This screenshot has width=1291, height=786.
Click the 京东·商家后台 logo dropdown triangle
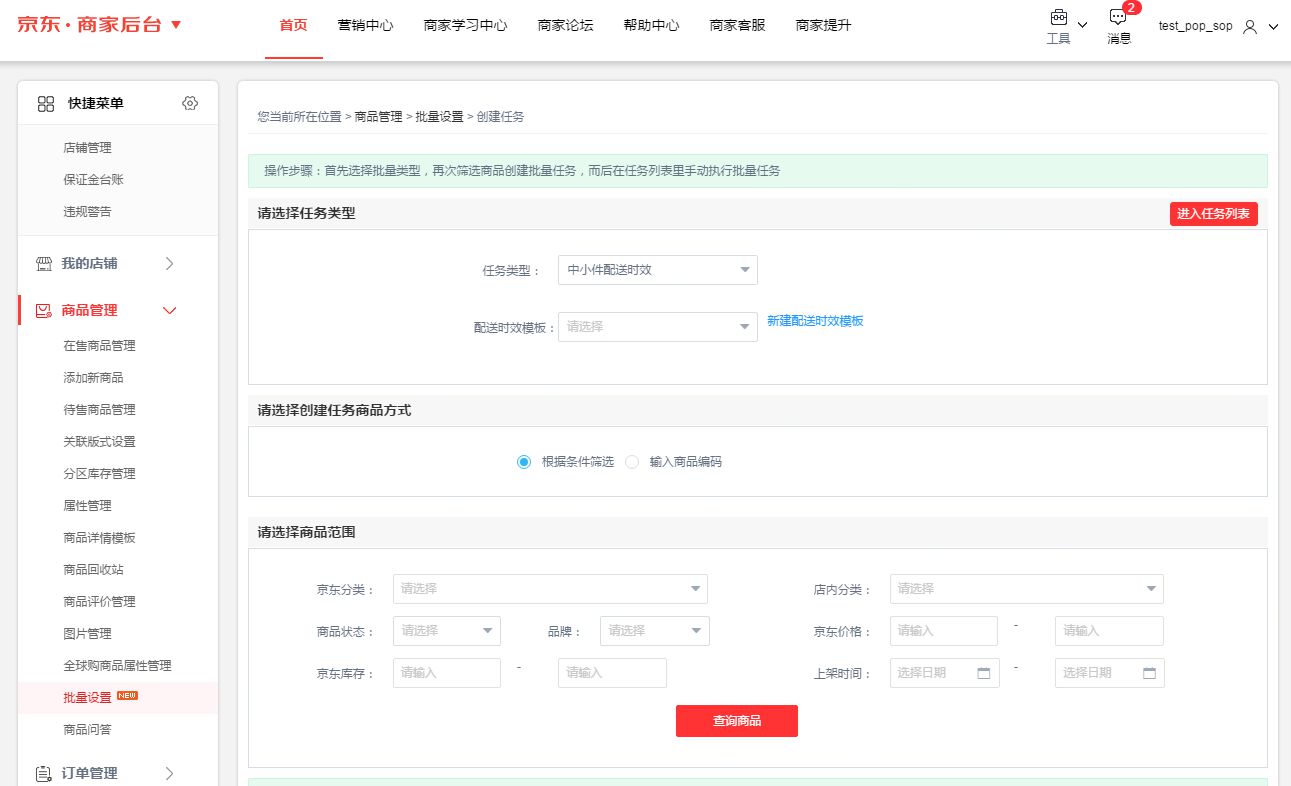pyautogui.click(x=176, y=24)
